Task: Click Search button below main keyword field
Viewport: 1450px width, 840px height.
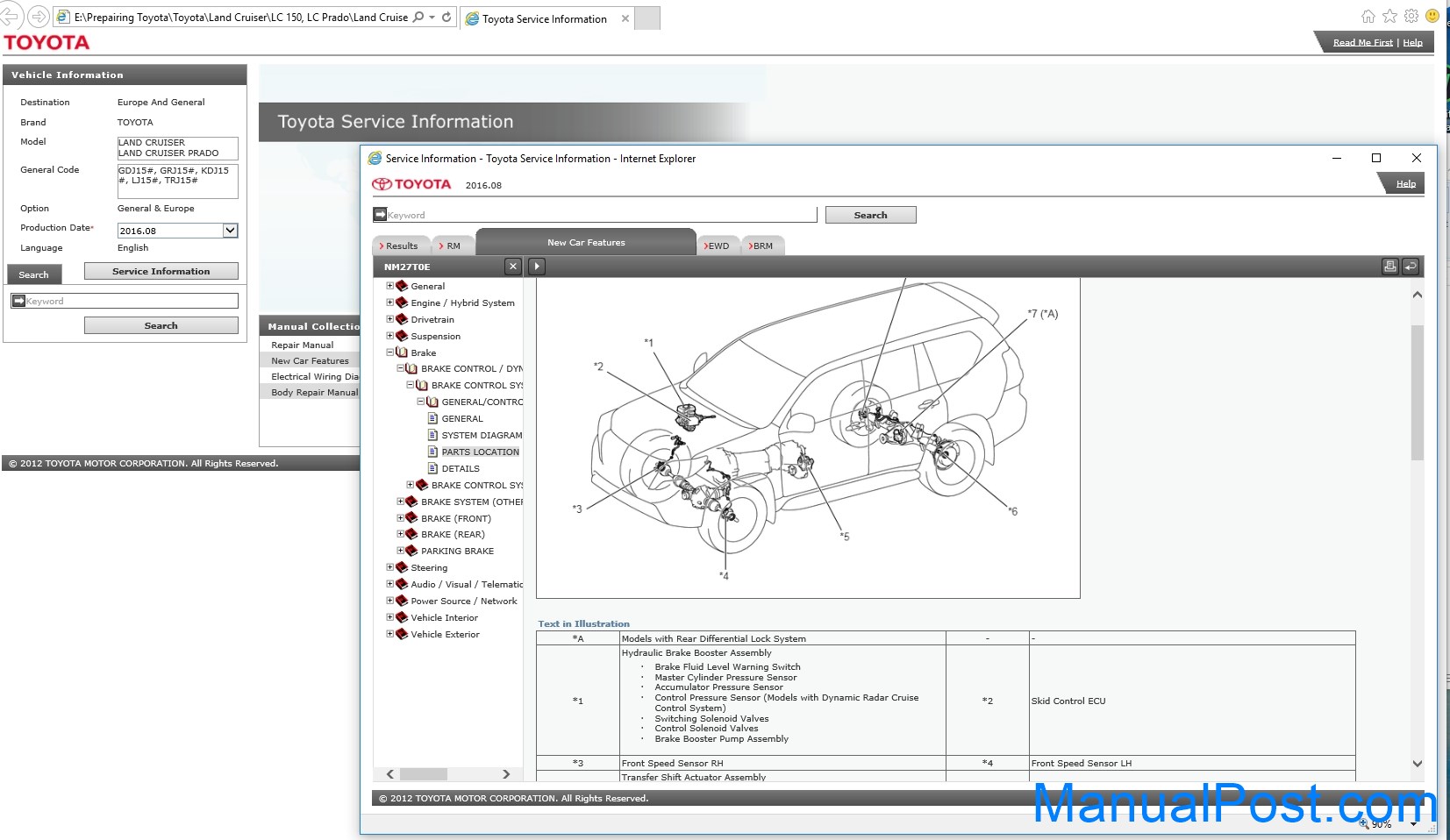Action: [x=161, y=325]
